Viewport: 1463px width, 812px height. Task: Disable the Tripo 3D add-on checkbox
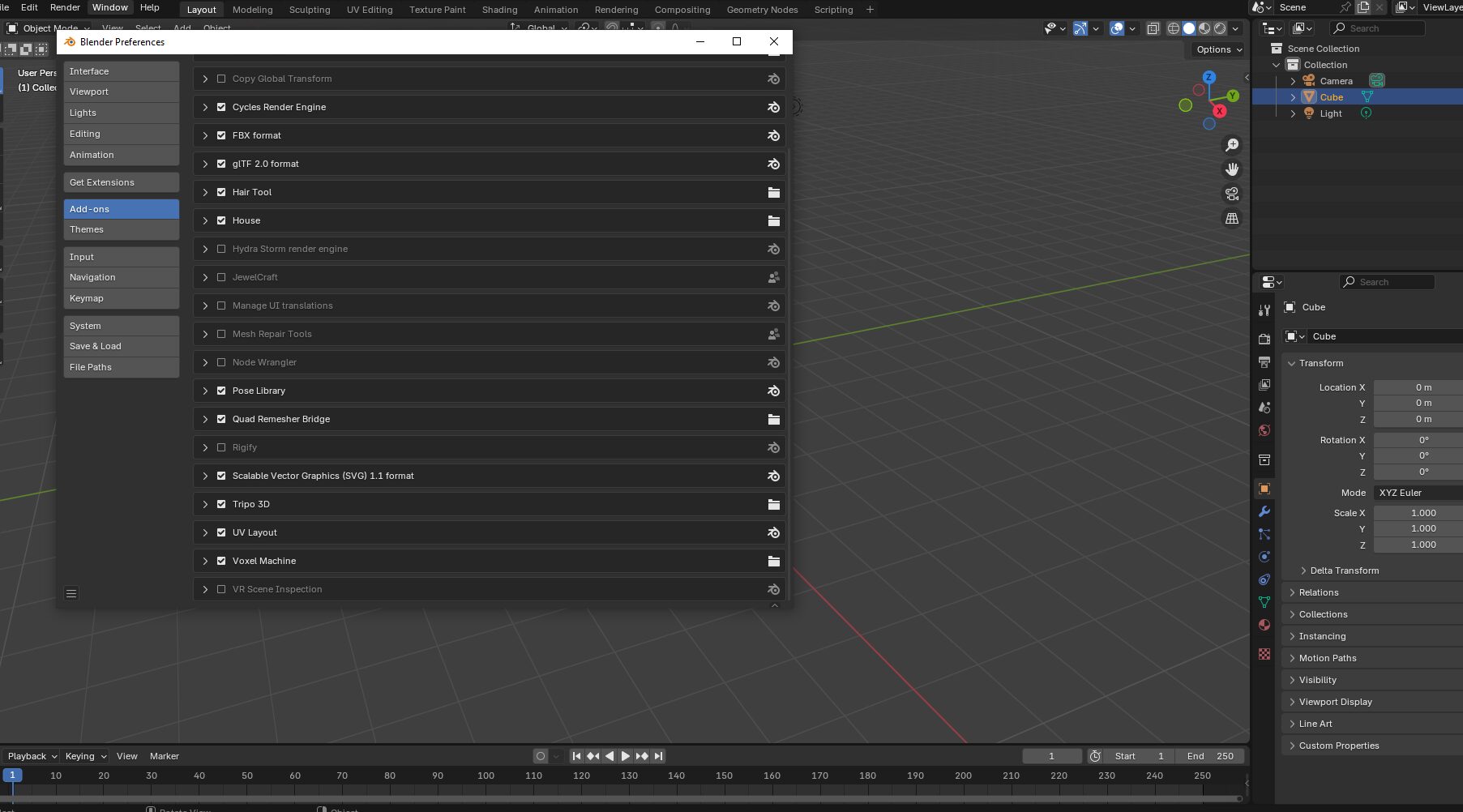(221, 504)
